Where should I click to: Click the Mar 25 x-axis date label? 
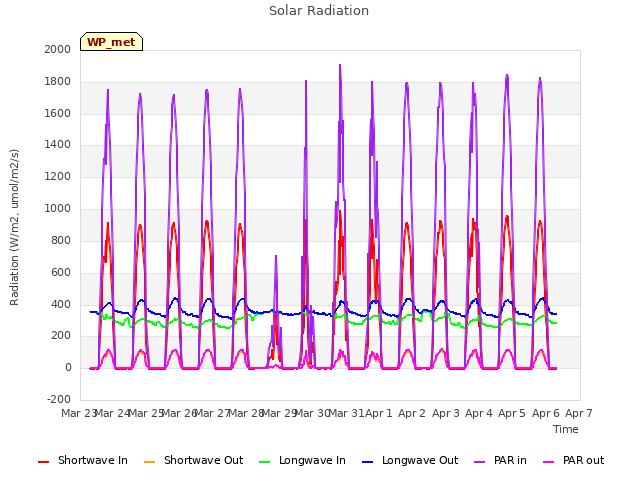coord(146,413)
